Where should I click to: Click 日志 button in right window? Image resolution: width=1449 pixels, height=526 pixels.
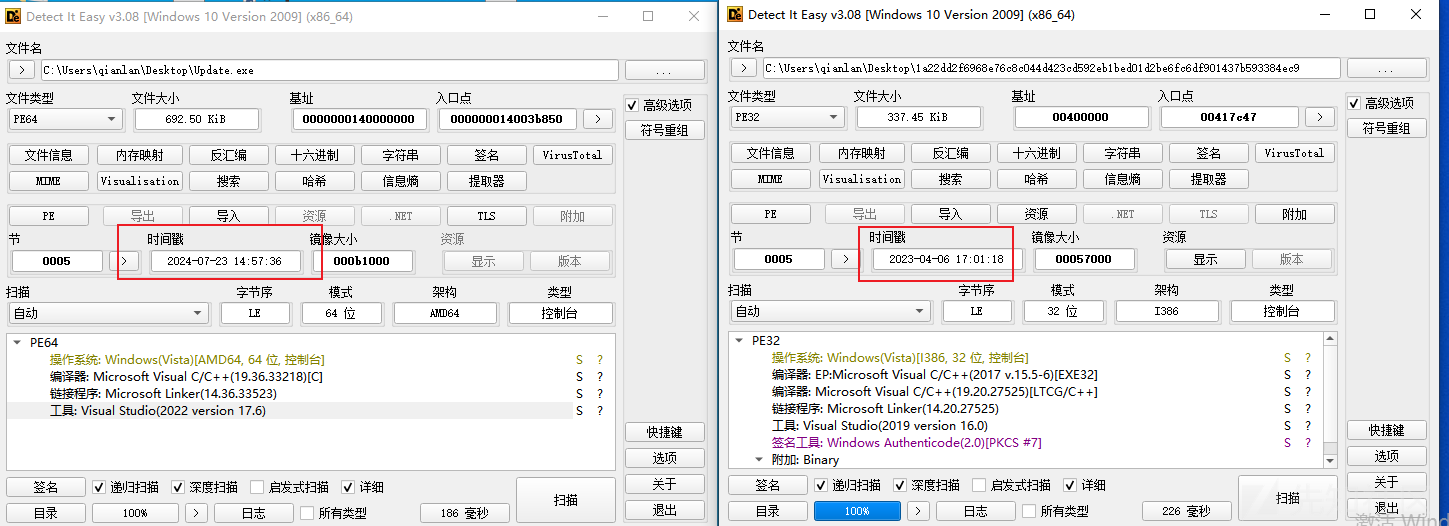(x=976, y=511)
